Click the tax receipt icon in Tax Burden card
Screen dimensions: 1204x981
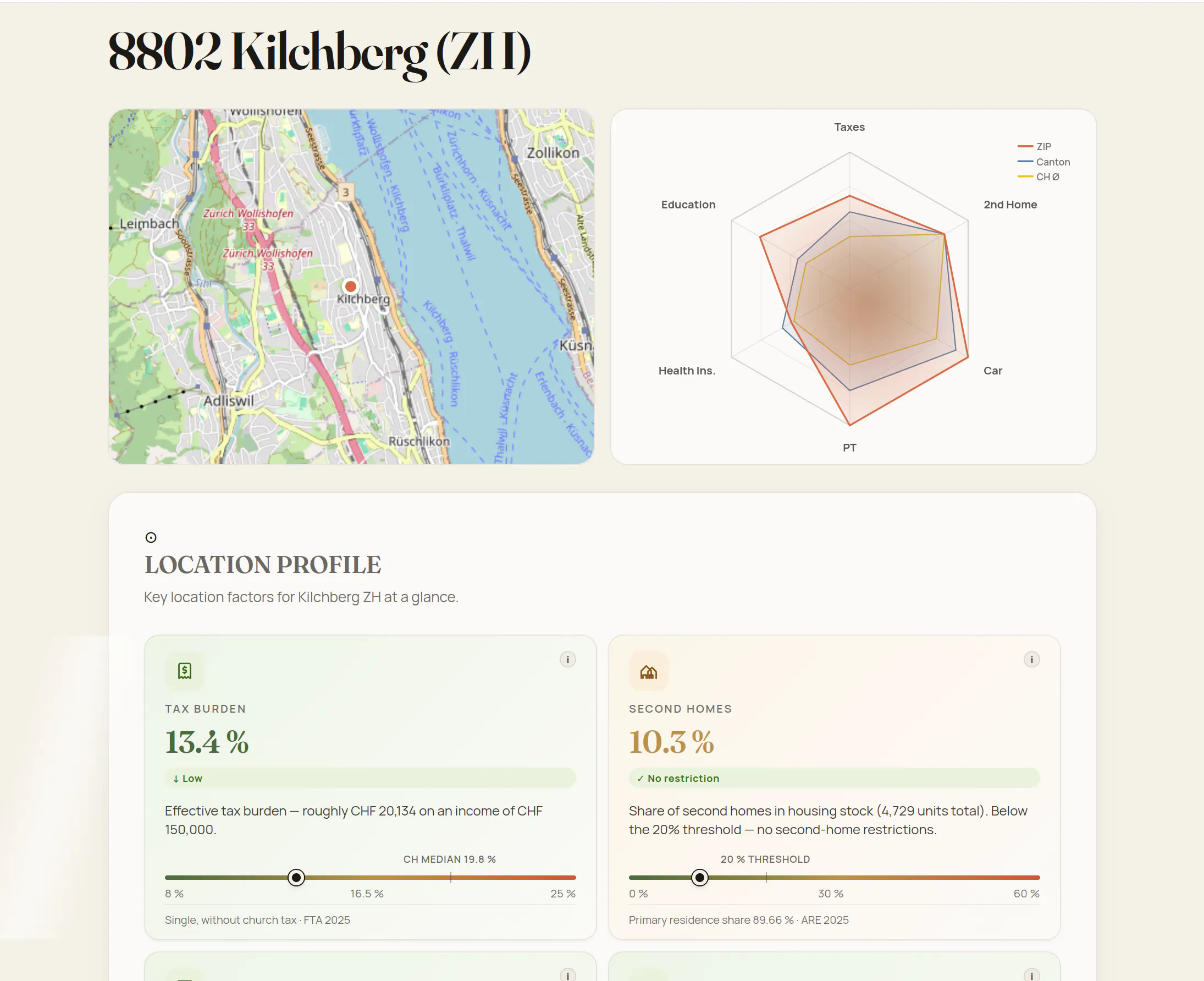[185, 671]
